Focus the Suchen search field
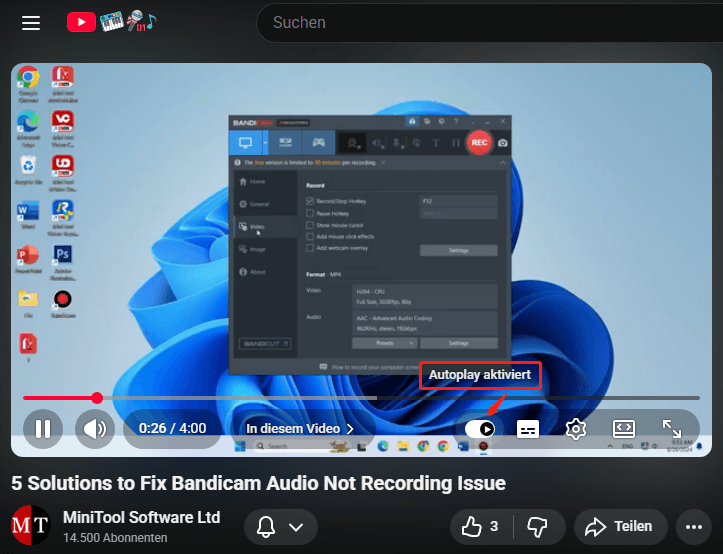 [x=489, y=22]
